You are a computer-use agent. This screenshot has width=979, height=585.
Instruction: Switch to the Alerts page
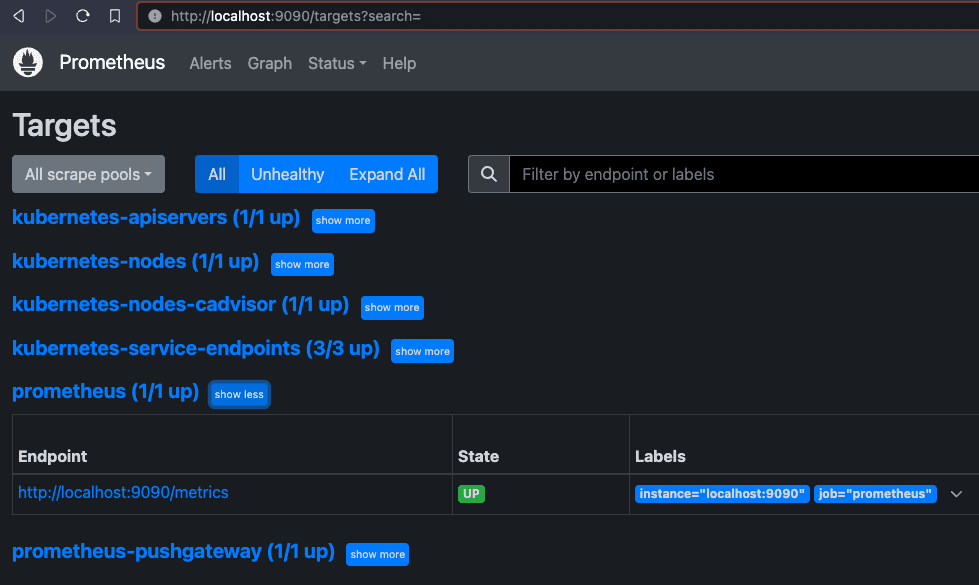click(210, 63)
